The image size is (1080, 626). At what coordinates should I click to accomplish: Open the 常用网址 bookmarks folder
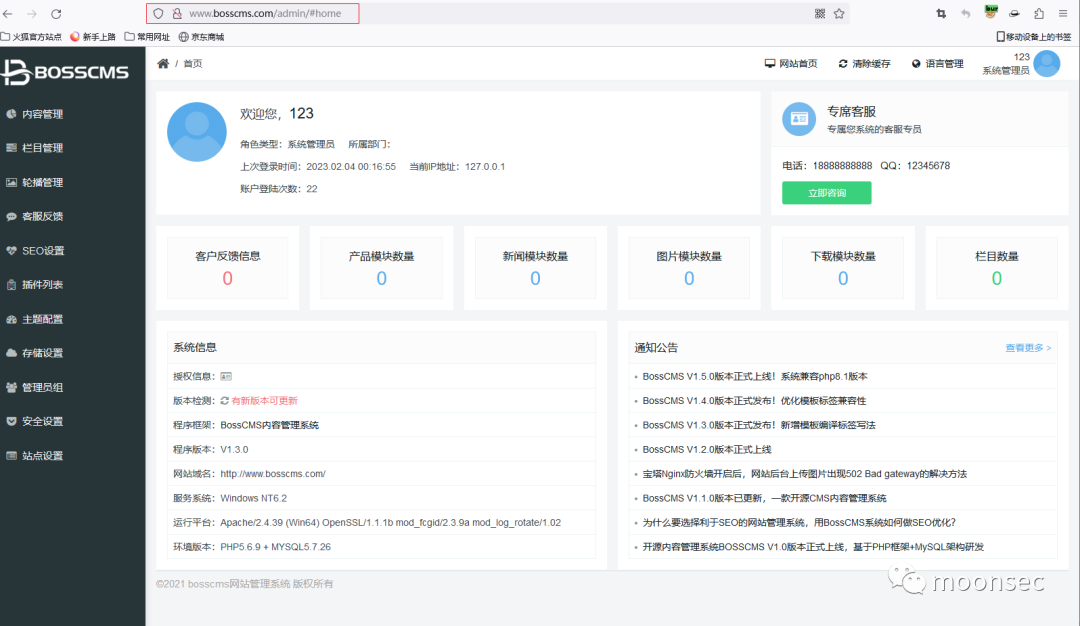pyautogui.click(x=147, y=36)
